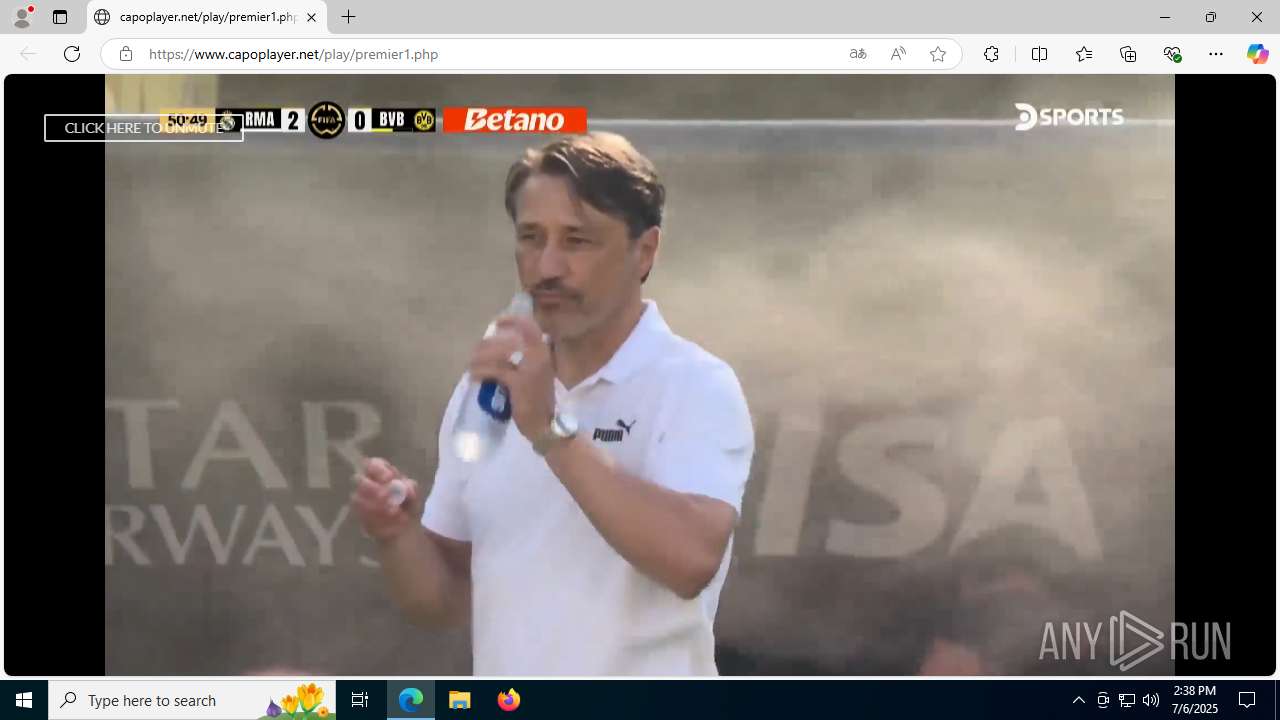This screenshot has height=720, width=1280.
Task: Open a new tab with plus button
Action: pos(348,17)
